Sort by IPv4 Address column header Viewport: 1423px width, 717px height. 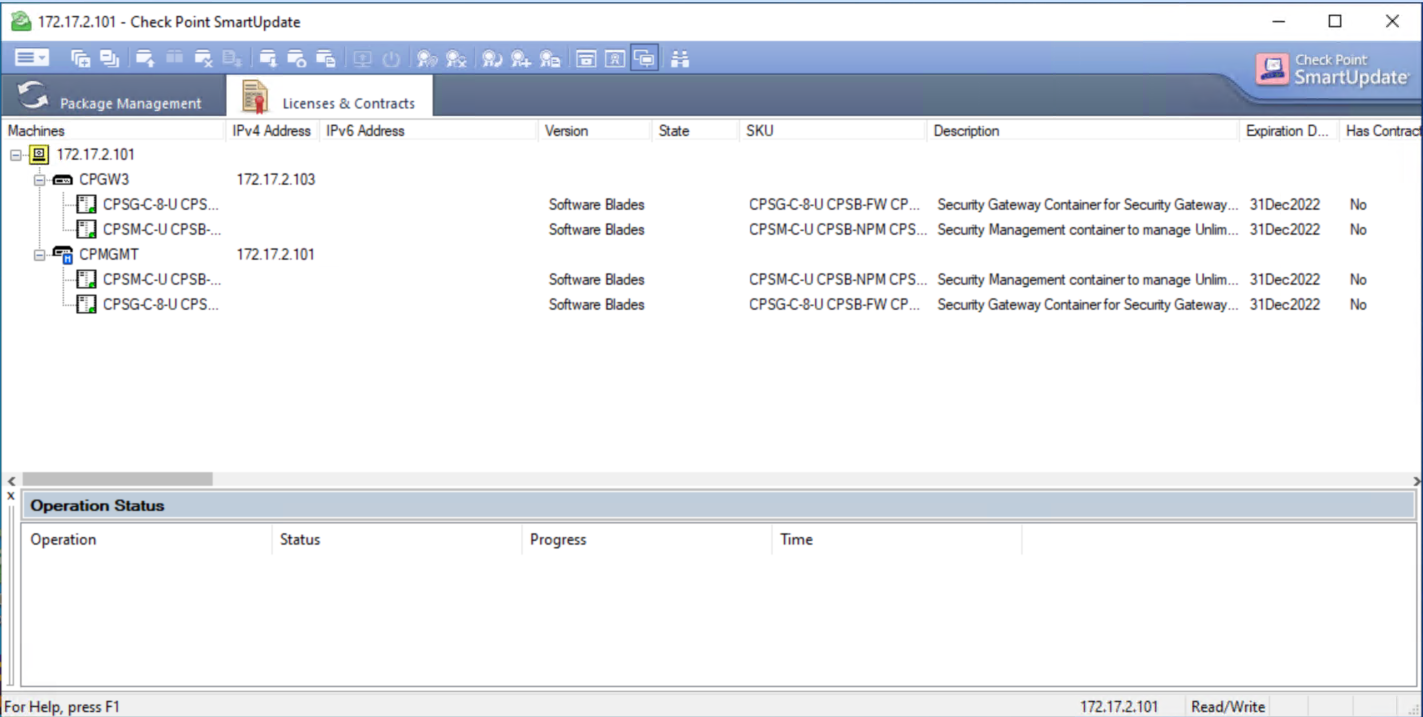[272, 131]
